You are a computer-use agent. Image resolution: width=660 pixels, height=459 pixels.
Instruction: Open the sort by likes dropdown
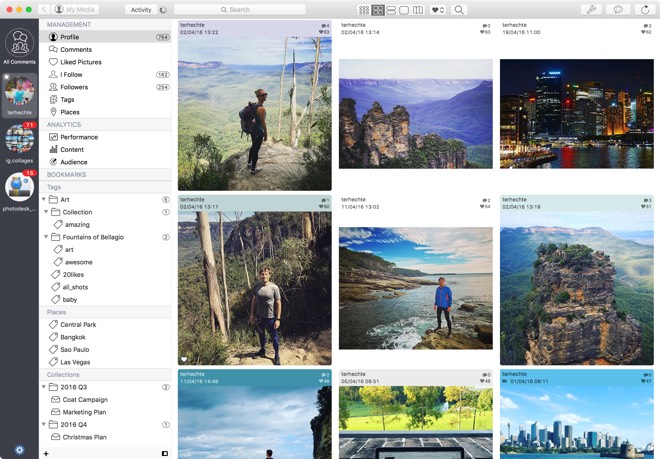(x=438, y=10)
